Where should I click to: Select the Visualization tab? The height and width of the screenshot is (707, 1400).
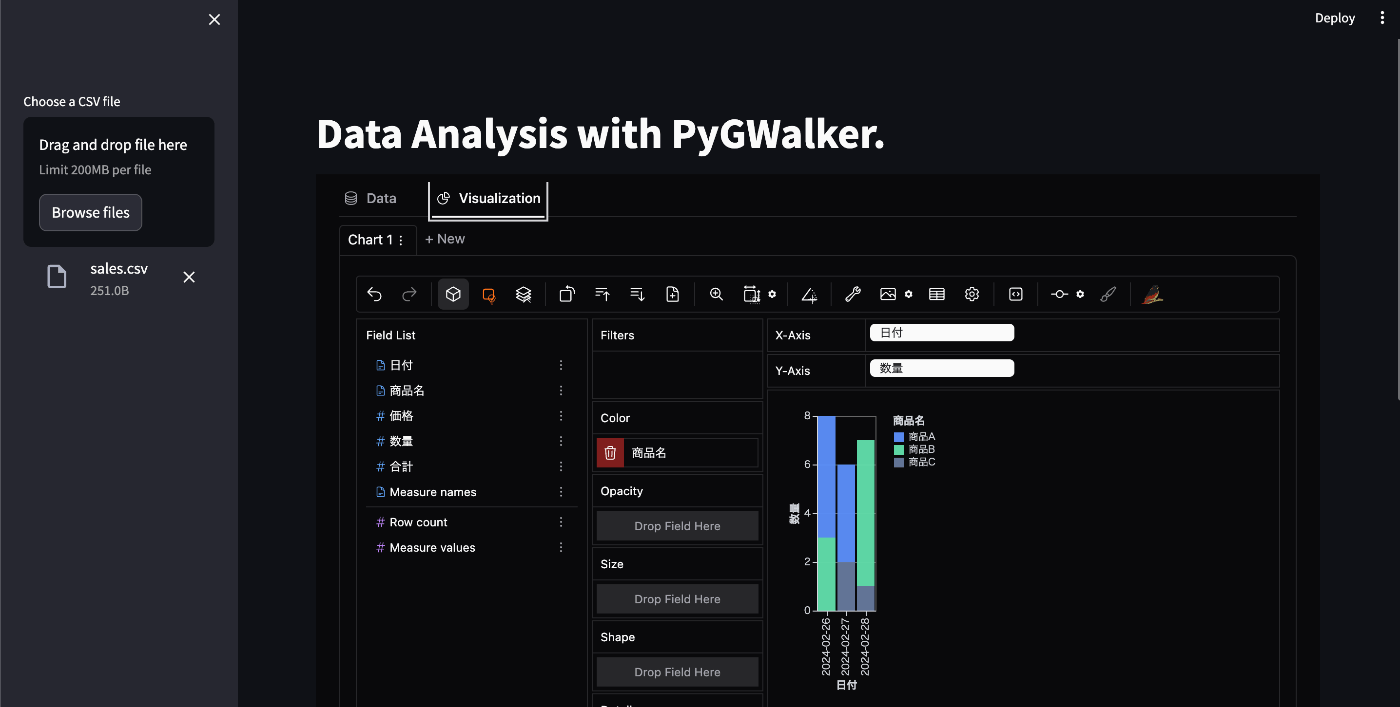pos(489,198)
